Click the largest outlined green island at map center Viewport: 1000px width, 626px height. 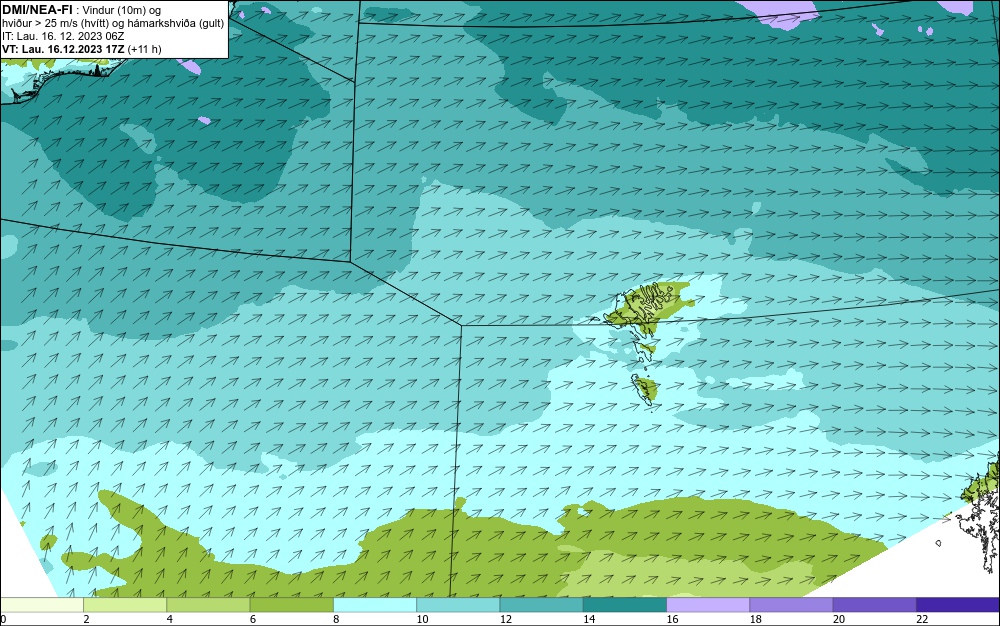tap(645, 307)
